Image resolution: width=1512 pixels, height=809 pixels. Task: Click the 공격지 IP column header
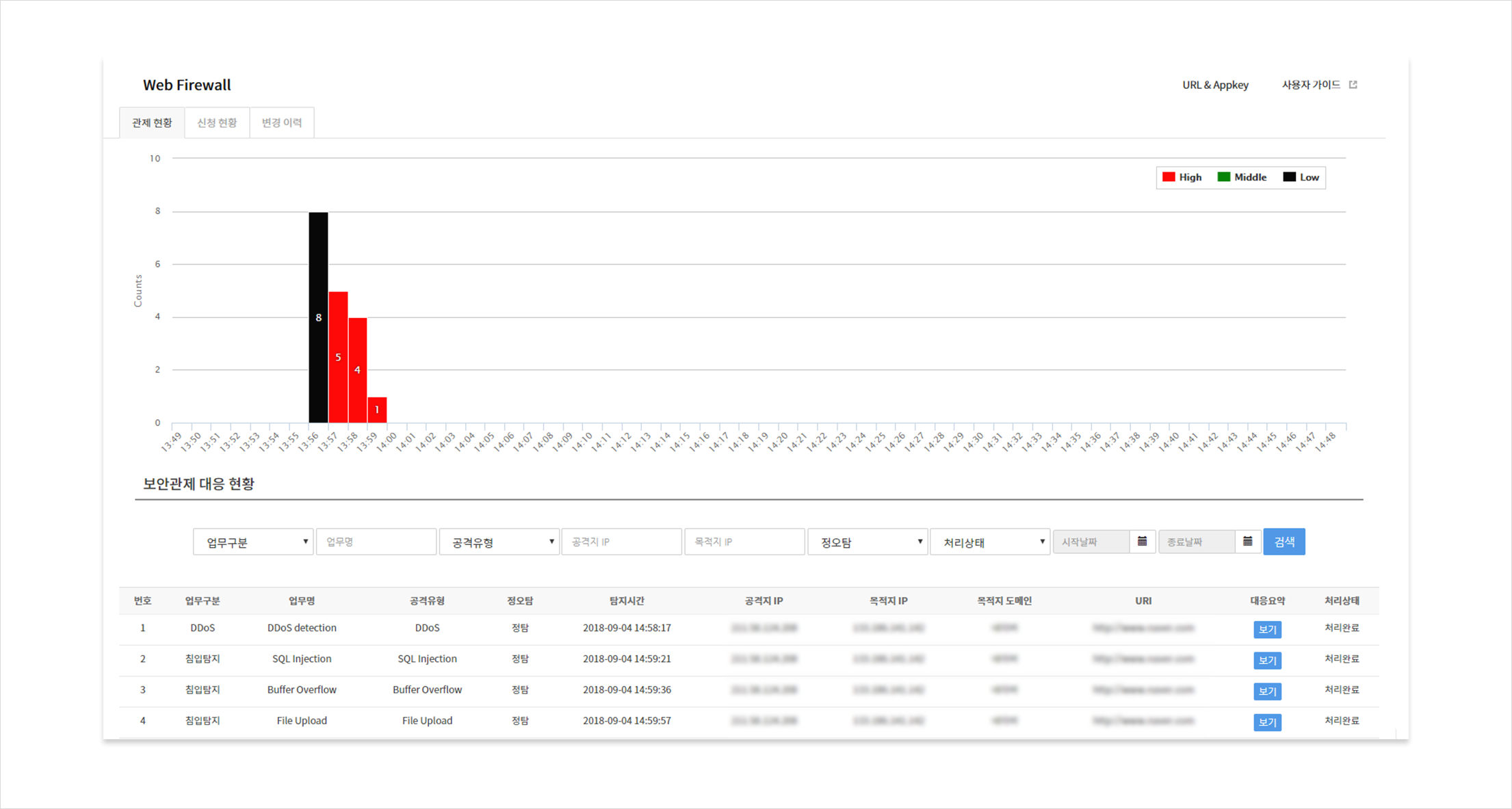(x=764, y=601)
